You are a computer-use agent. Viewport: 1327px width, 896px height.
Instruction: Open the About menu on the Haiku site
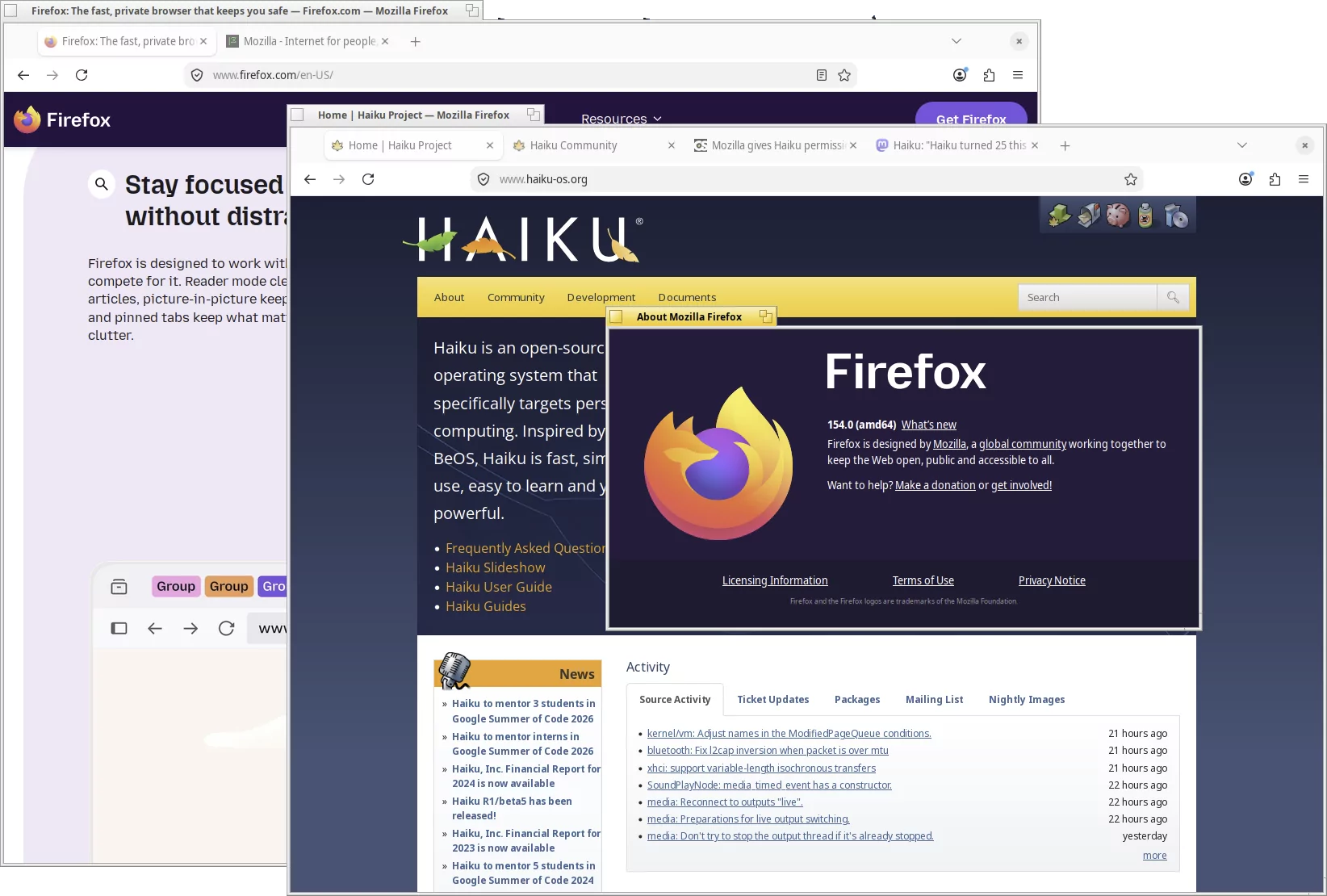[x=449, y=297]
